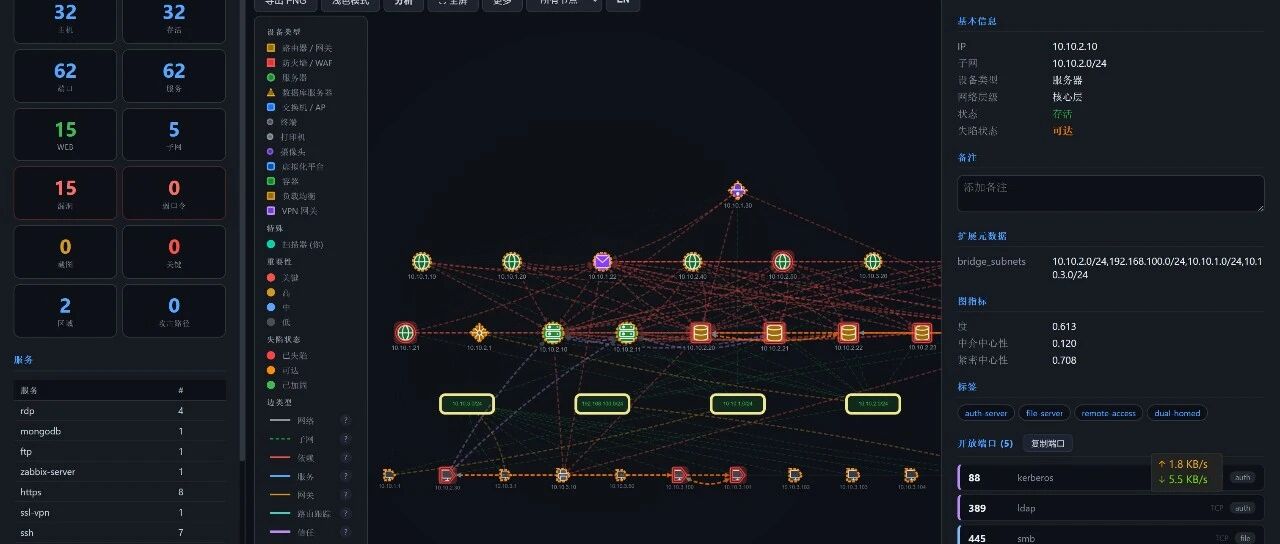This screenshot has width=1280, height=544.
Task: Open the 更多 menu
Action: pos(502,3)
